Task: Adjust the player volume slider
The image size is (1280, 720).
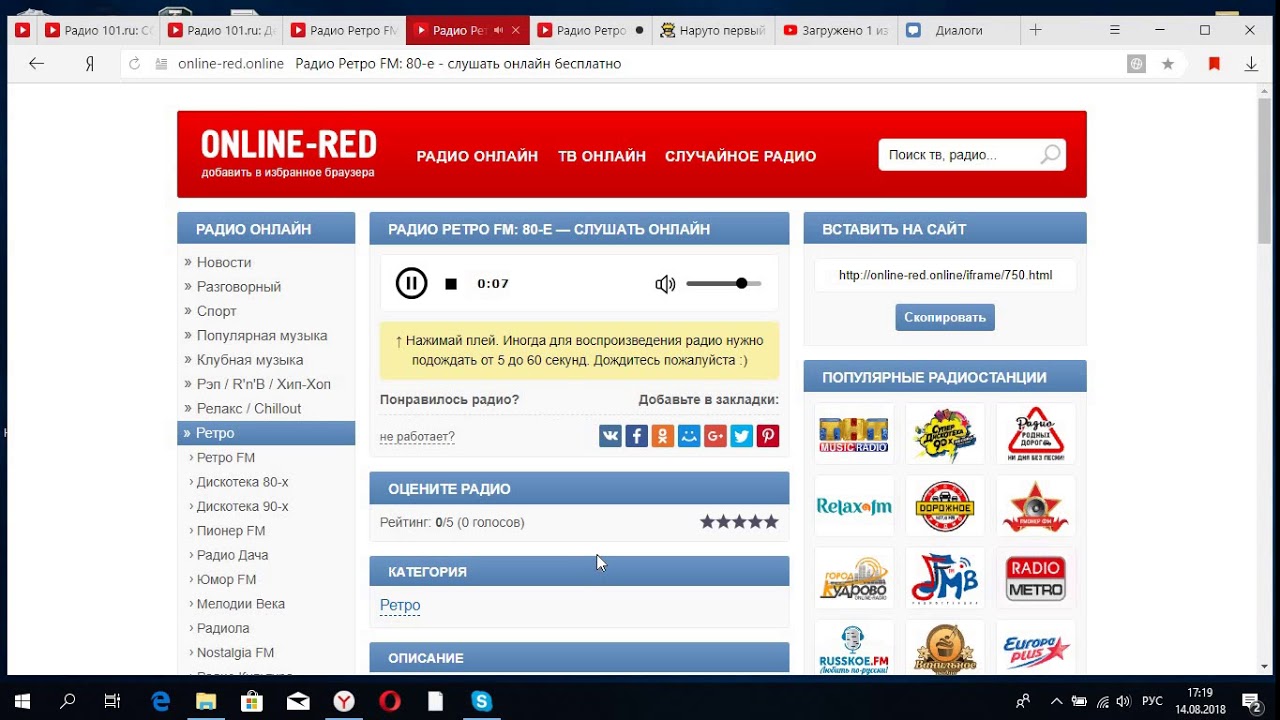Action: 724,284
